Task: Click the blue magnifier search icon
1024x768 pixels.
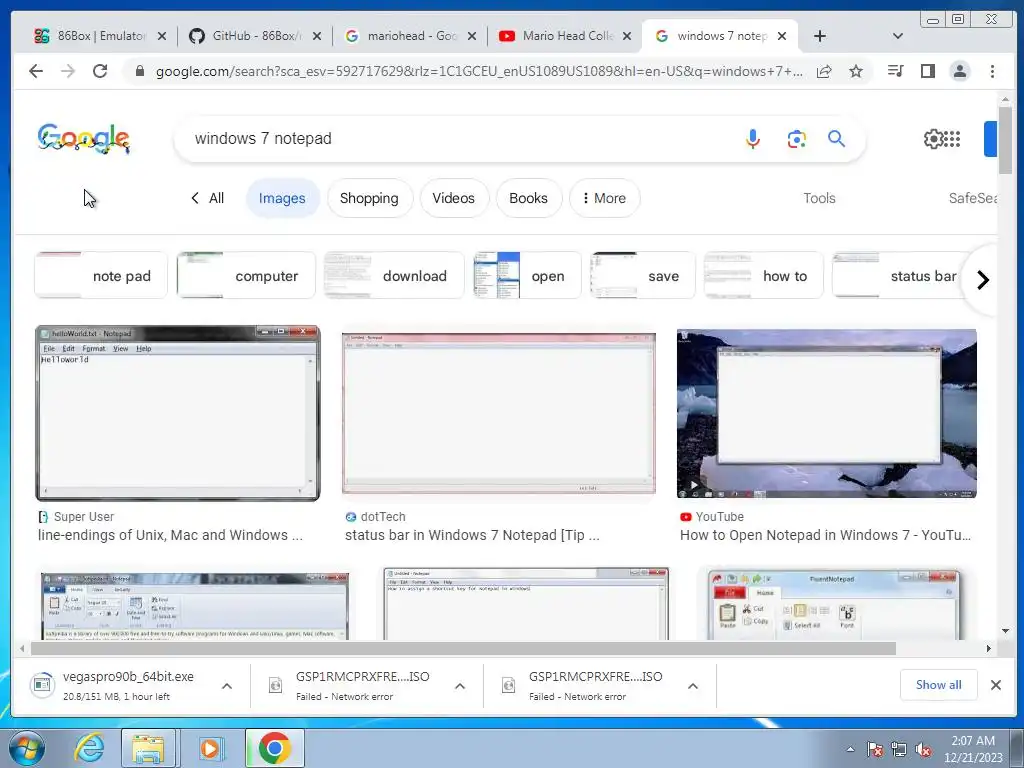Action: pos(837,138)
